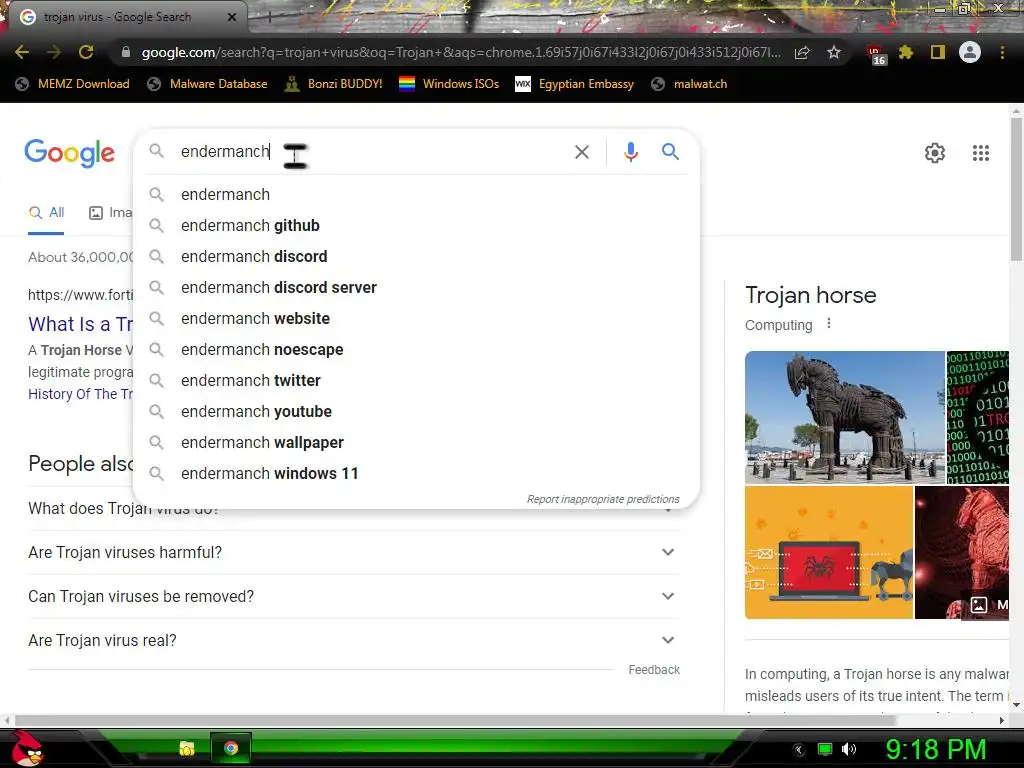Choose the endermanch website suggestion
This screenshot has width=1024, height=768.
[x=416, y=319]
